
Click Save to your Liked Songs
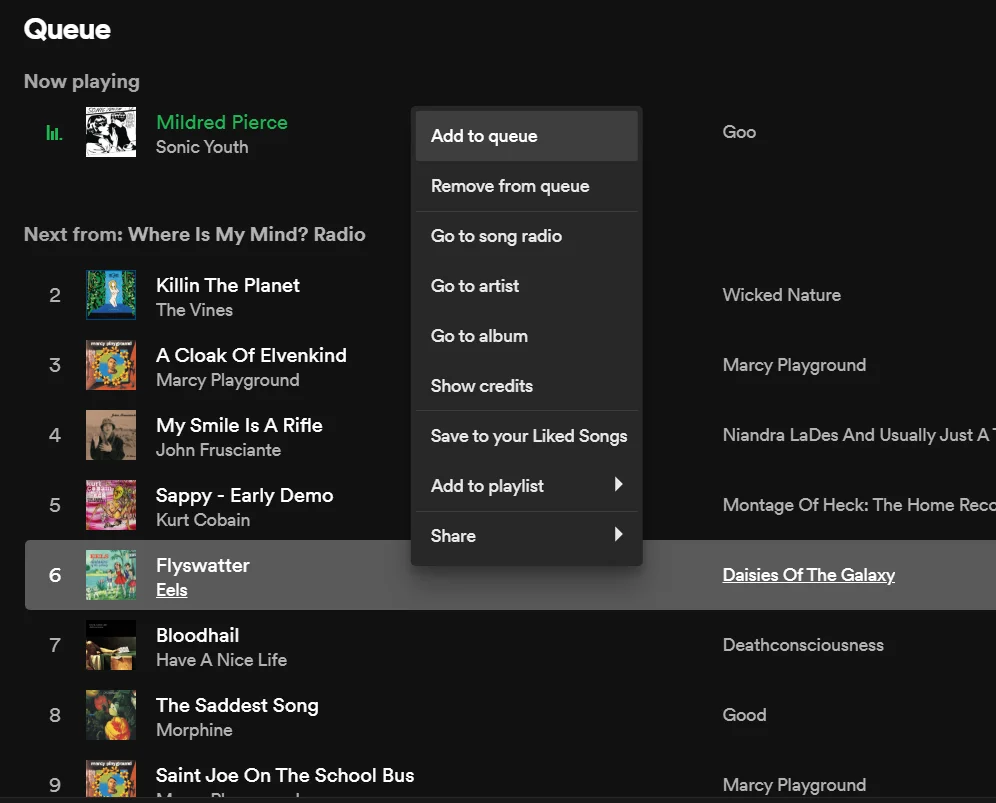click(527, 436)
